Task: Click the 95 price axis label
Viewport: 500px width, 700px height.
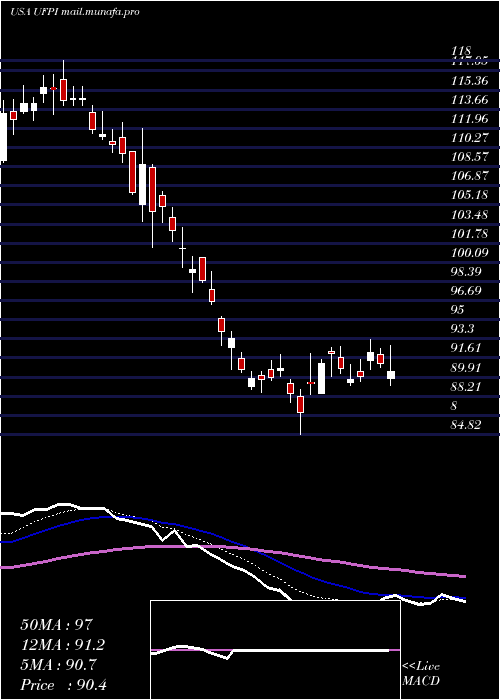Action: tap(458, 309)
